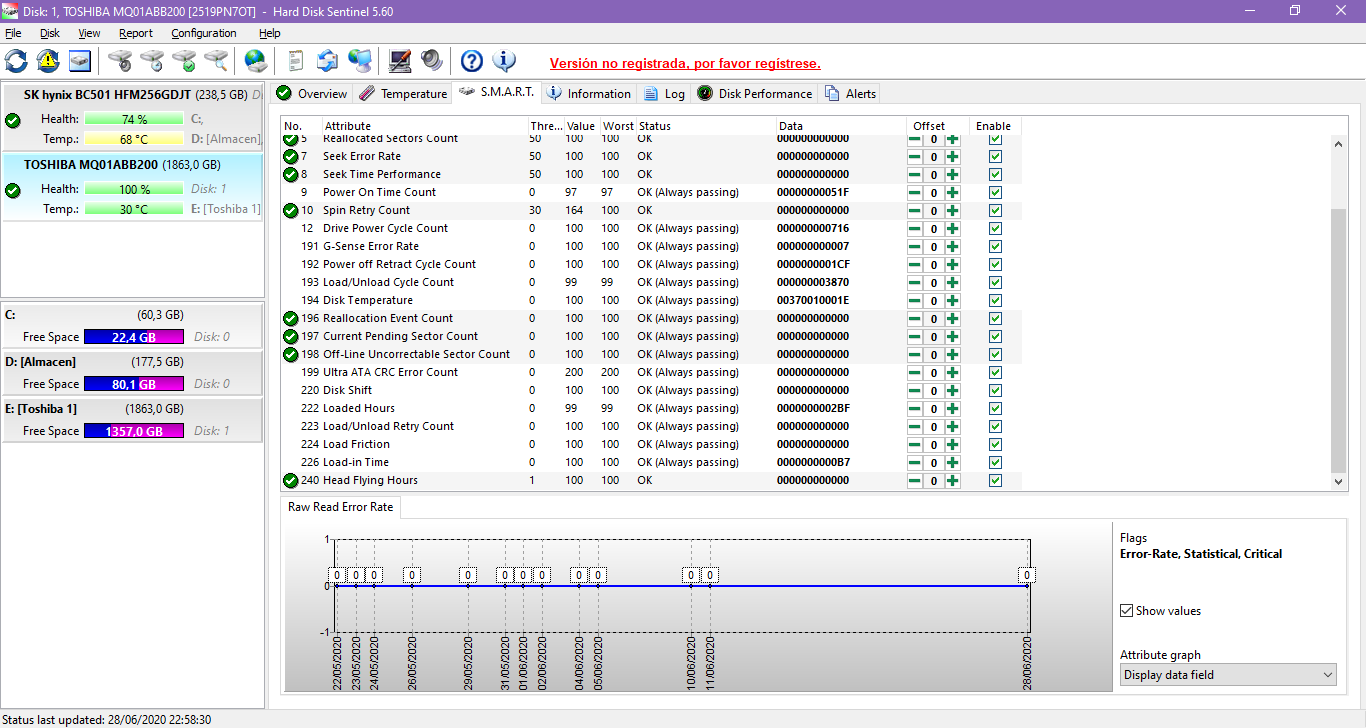Image resolution: width=1366 pixels, height=728 pixels.
Task: Toggle Enable checkbox for Drive Power Cycle Count
Action: click(995, 229)
